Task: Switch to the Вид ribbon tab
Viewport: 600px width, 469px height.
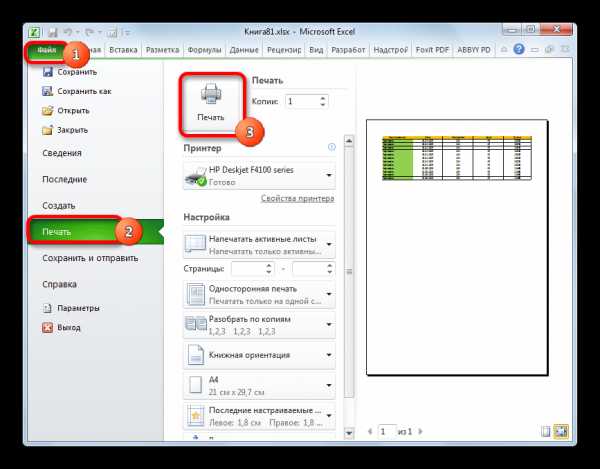Action: click(x=316, y=50)
